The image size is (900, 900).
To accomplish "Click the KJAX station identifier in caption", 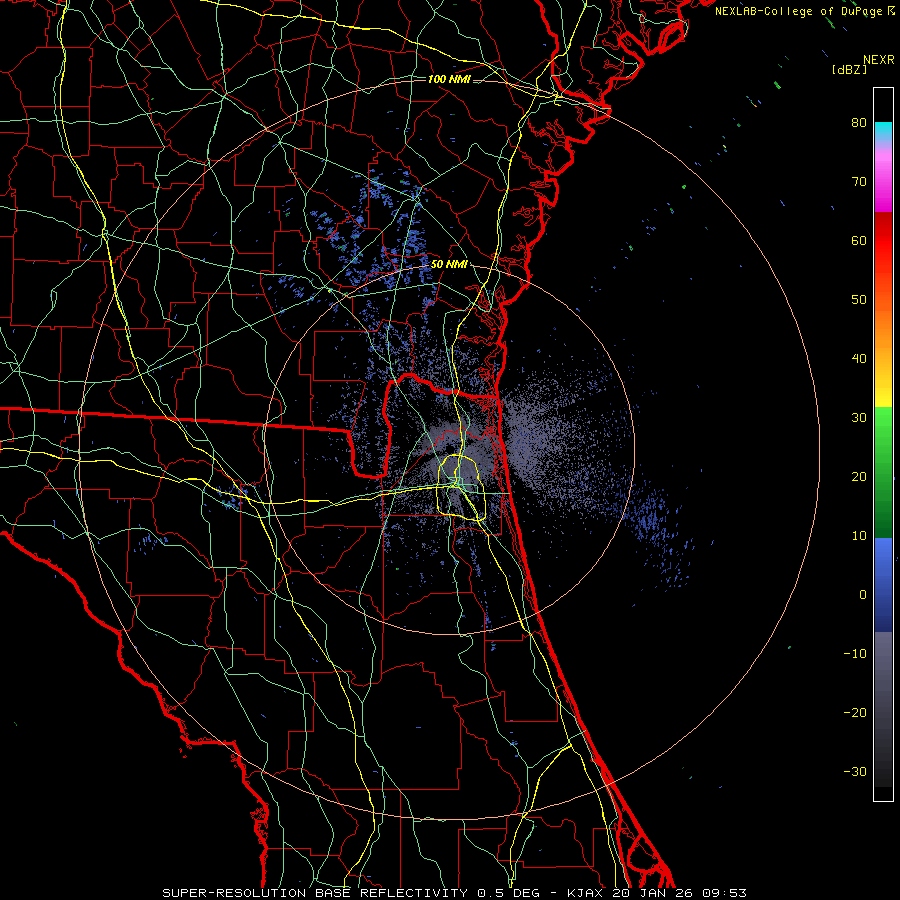I will (587, 893).
